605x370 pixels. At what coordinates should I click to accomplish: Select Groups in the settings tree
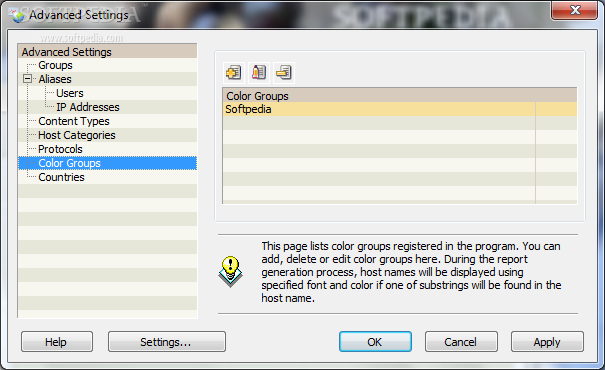[x=55, y=65]
